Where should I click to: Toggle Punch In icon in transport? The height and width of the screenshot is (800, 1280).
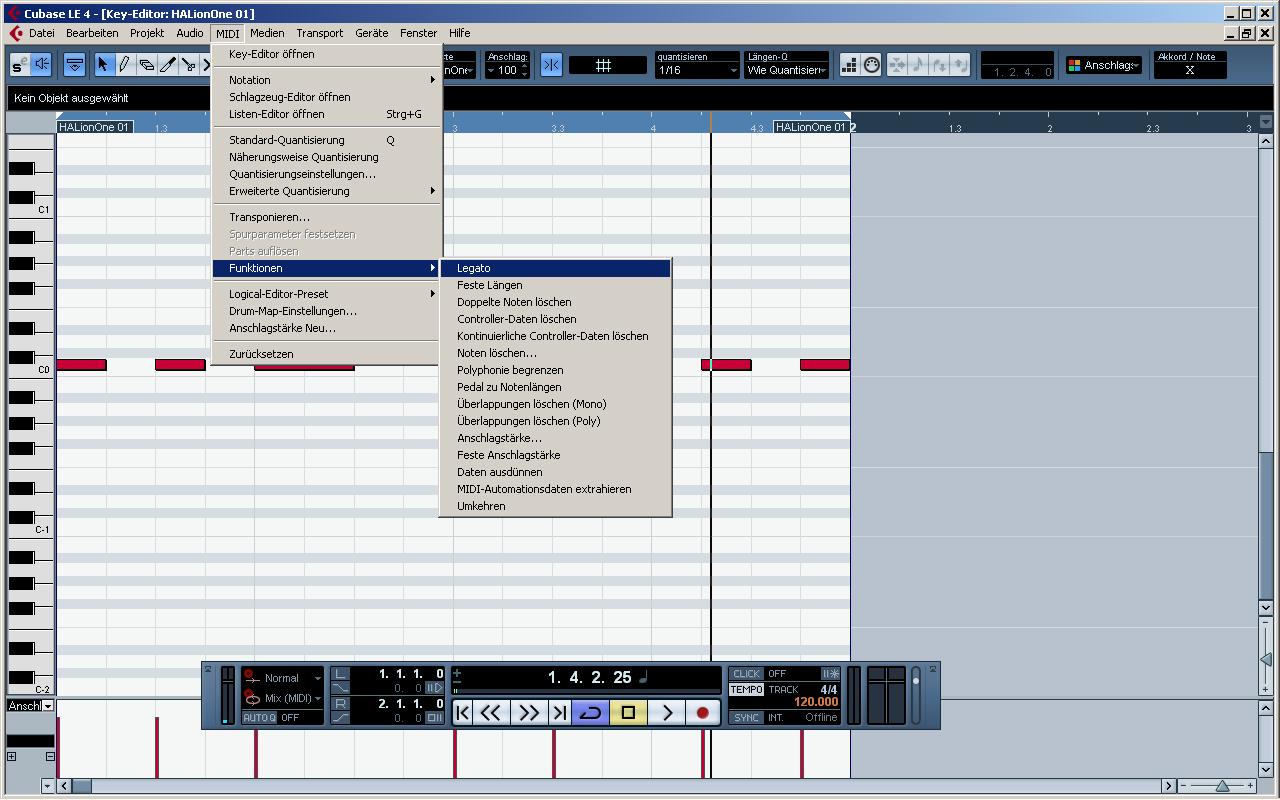[340, 688]
